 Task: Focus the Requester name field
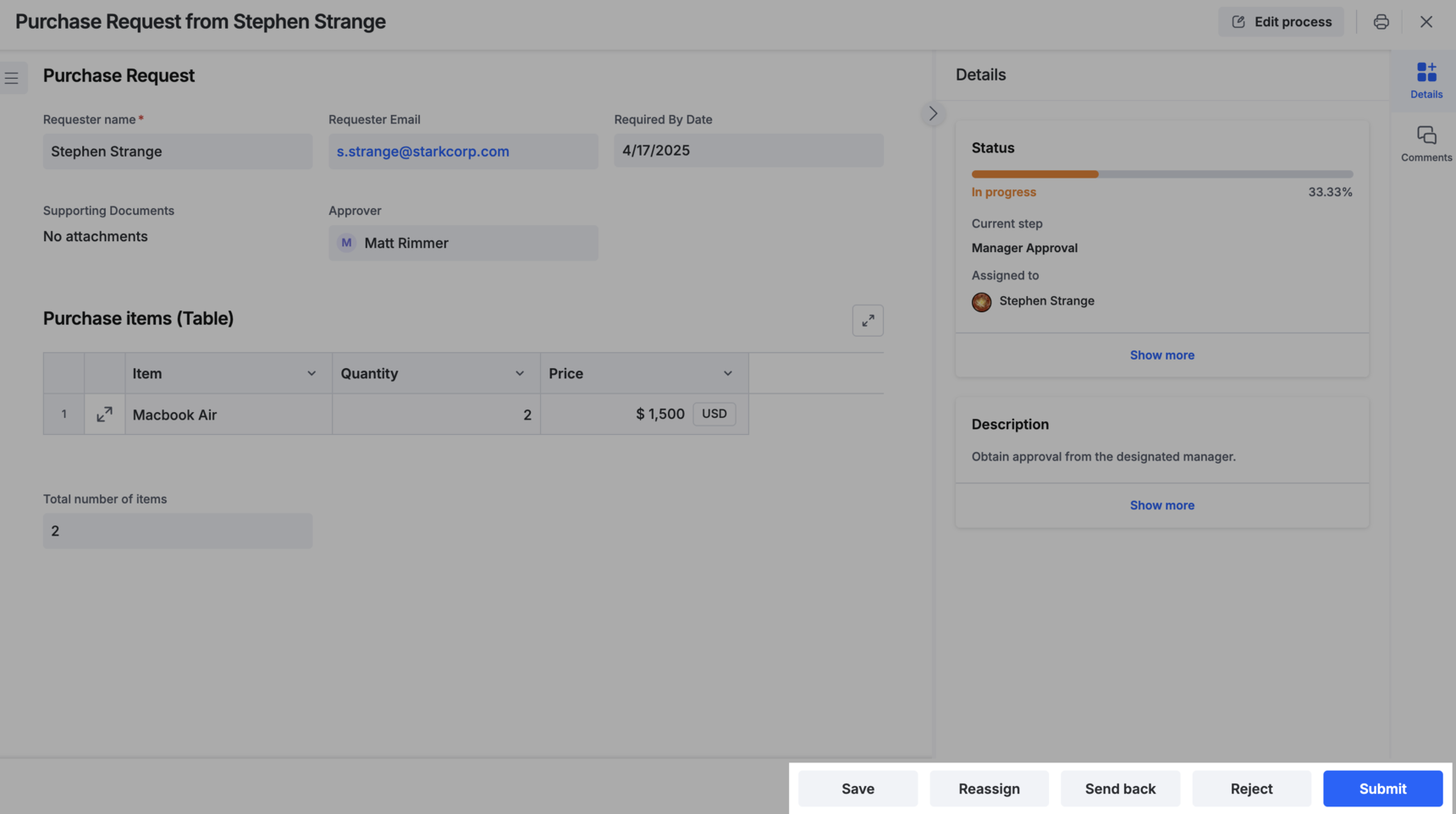click(178, 151)
